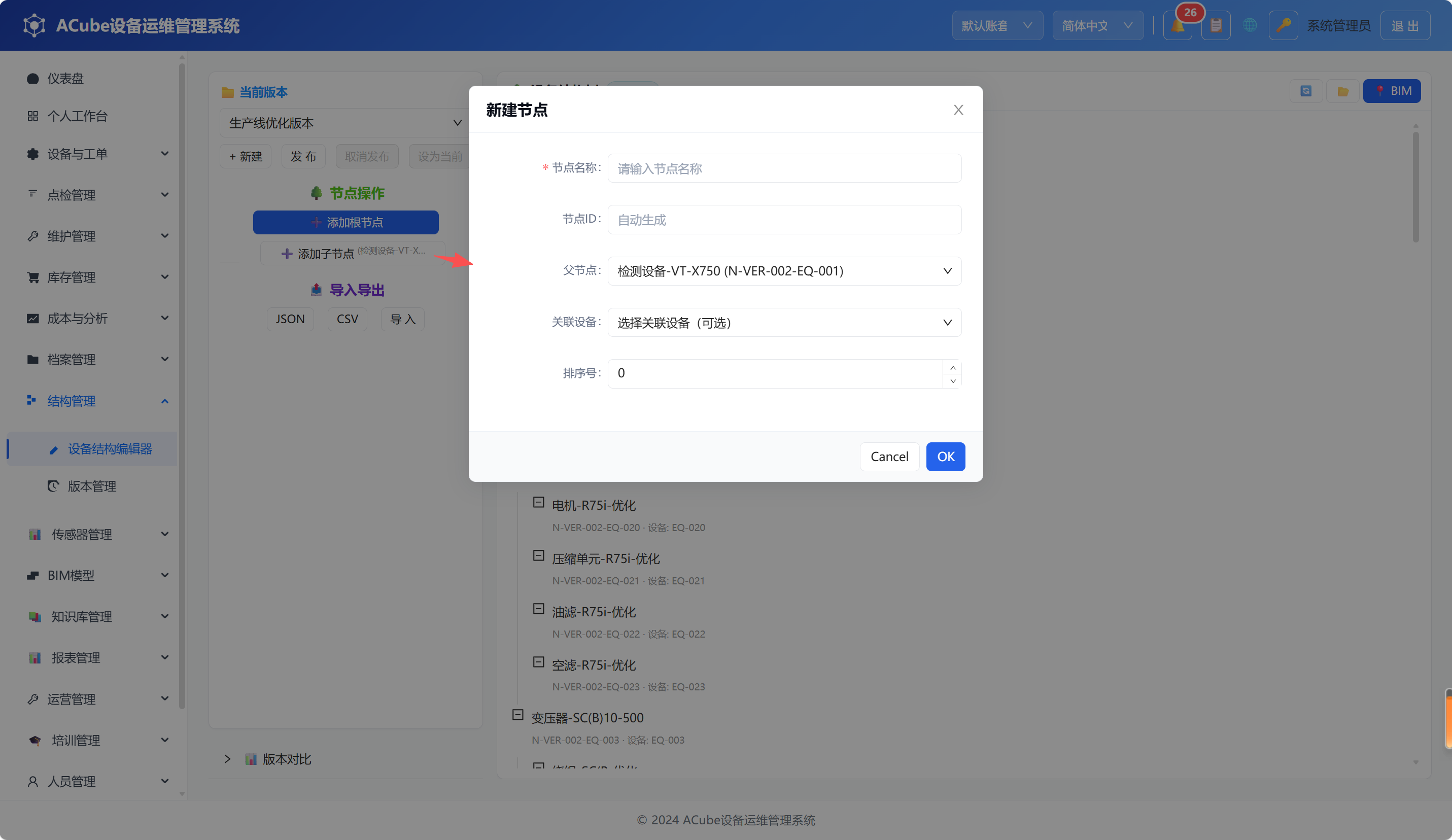
Task: Click the 退出 logout button
Action: coord(1405,26)
